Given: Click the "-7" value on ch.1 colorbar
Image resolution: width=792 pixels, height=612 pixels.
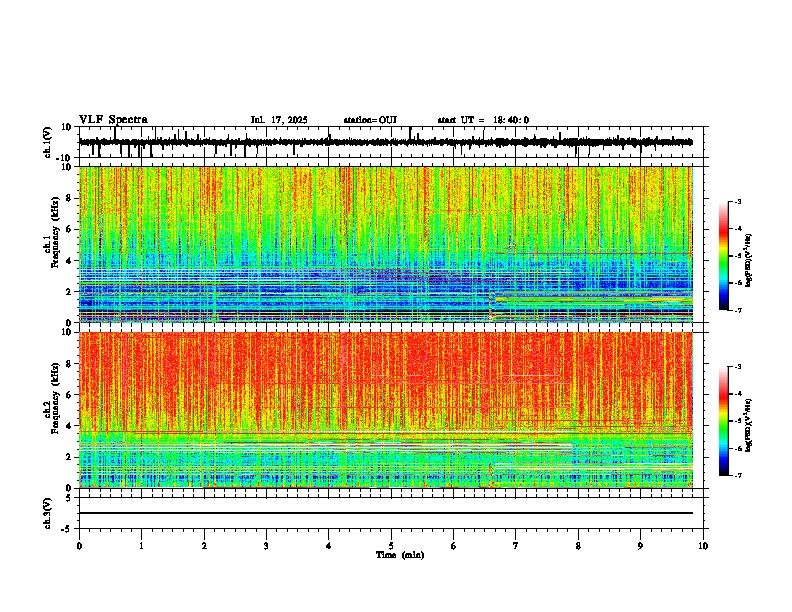Looking at the screenshot, I should [737, 310].
